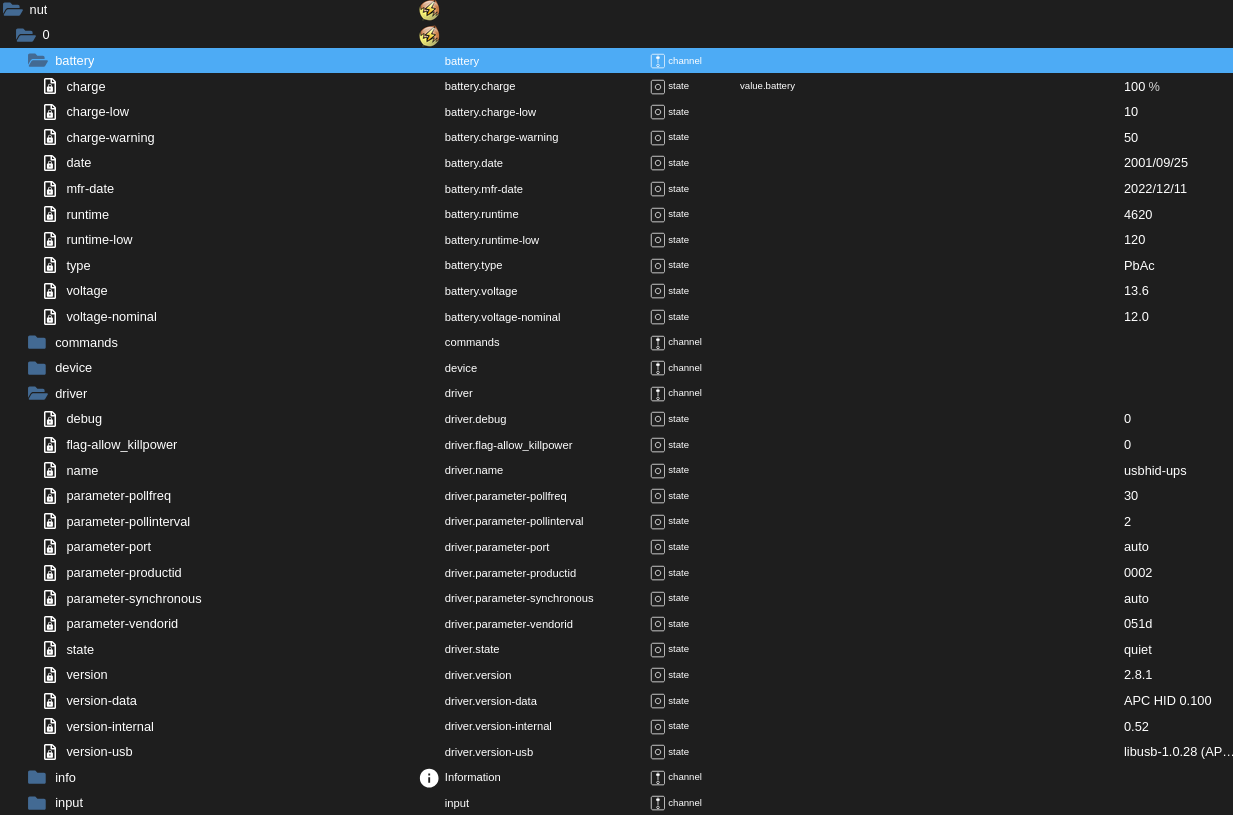Click the state icon for battery.runtime-low
The width and height of the screenshot is (1233, 815).
[x=658, y=240]
